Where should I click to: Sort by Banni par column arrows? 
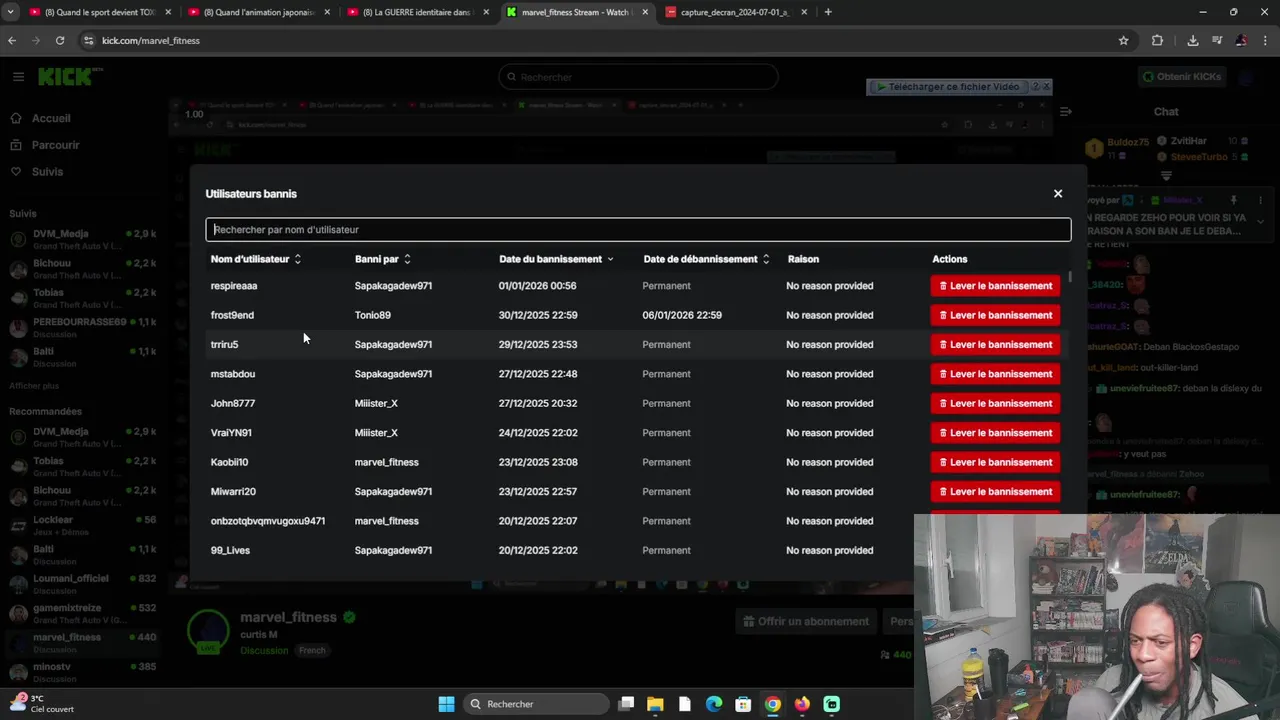407,259
